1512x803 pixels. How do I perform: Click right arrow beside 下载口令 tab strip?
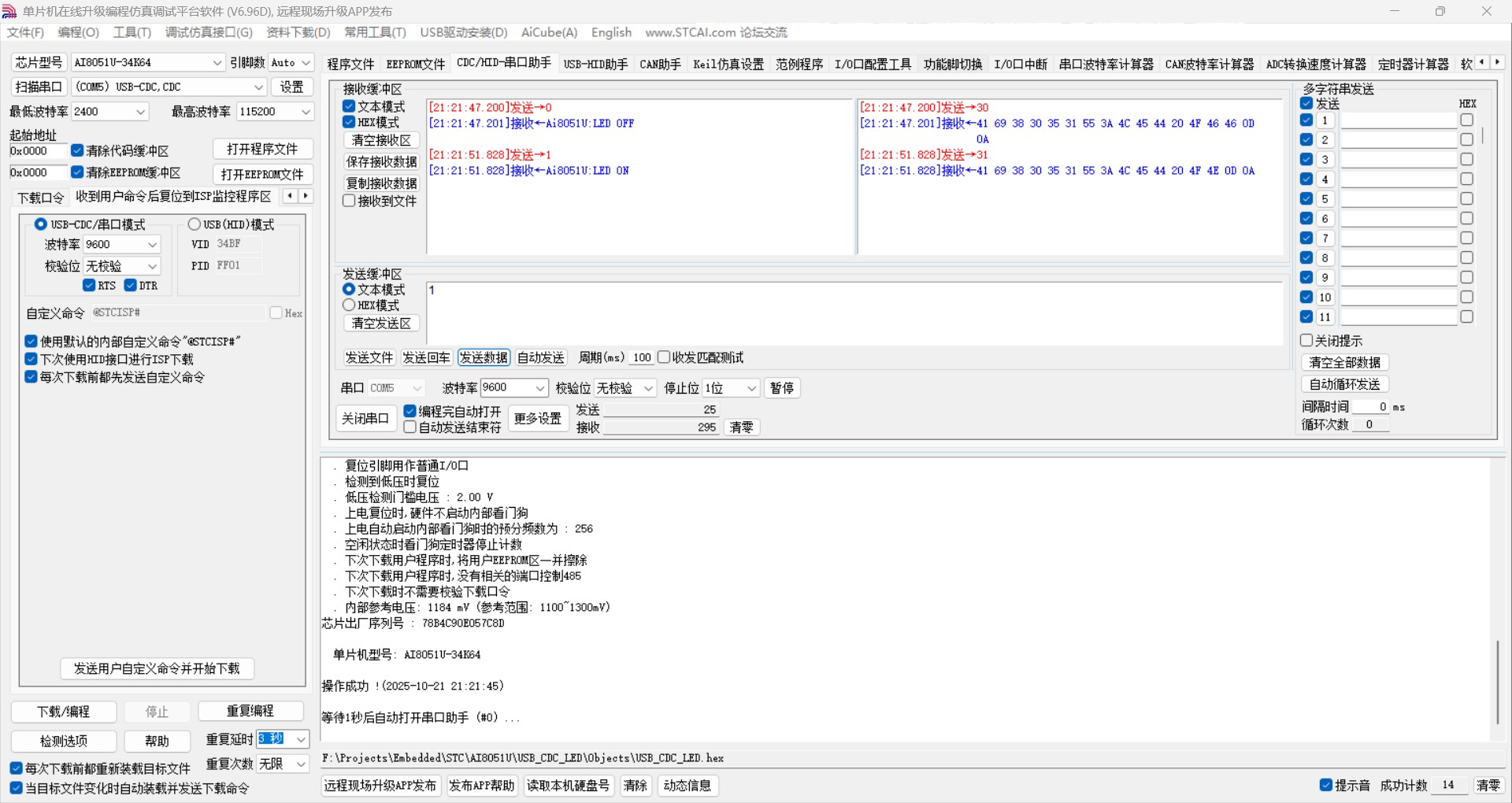[x=306, y=196]
